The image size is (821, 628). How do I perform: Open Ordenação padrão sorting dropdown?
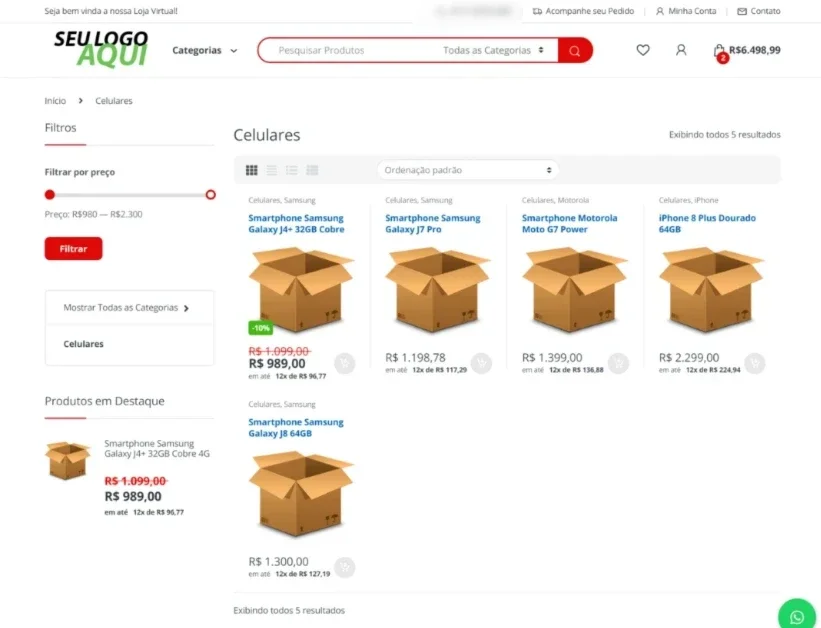coord(468,170)
